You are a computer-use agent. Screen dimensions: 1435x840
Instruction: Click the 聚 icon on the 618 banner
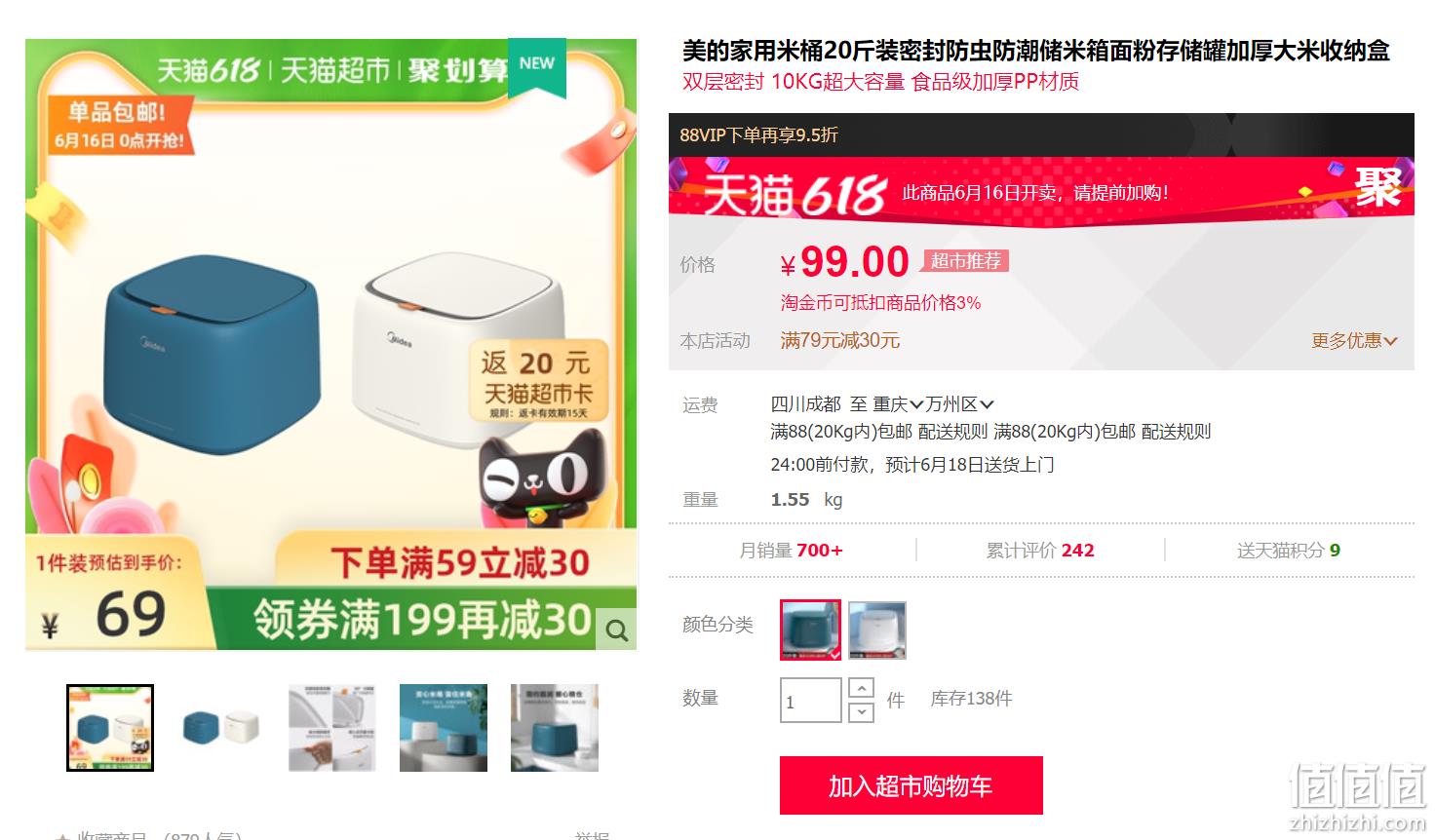pyautogui.click(x=1378, y=185)
